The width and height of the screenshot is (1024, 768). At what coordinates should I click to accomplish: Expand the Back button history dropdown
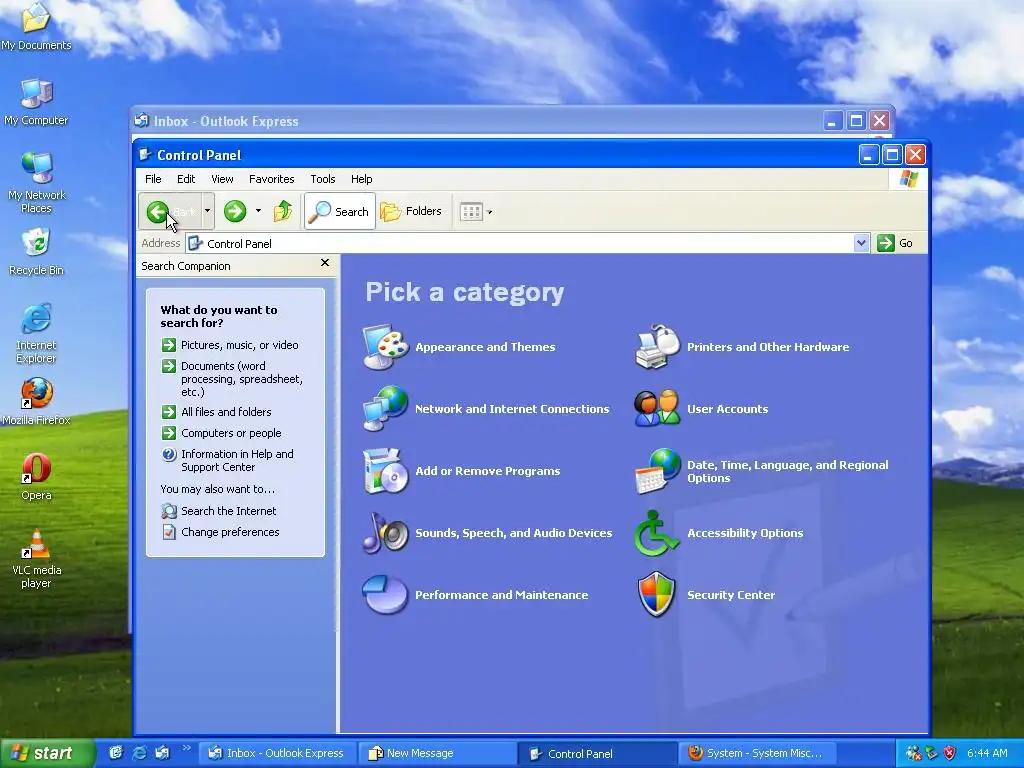208,211
